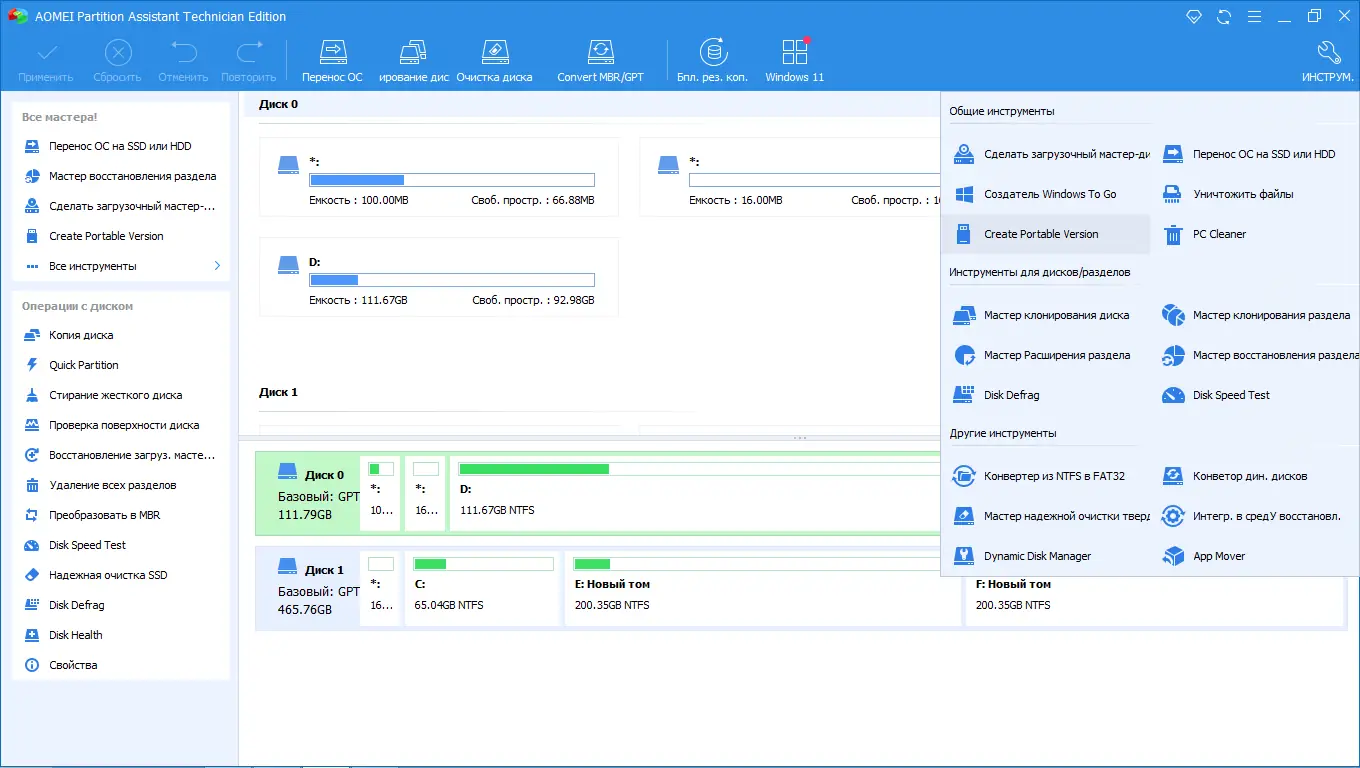Image resolution: width=1360 pixels, height=768 pixels.
Task: Choose Create Portable Version in tools popup
Action: tap(1046, 234)
